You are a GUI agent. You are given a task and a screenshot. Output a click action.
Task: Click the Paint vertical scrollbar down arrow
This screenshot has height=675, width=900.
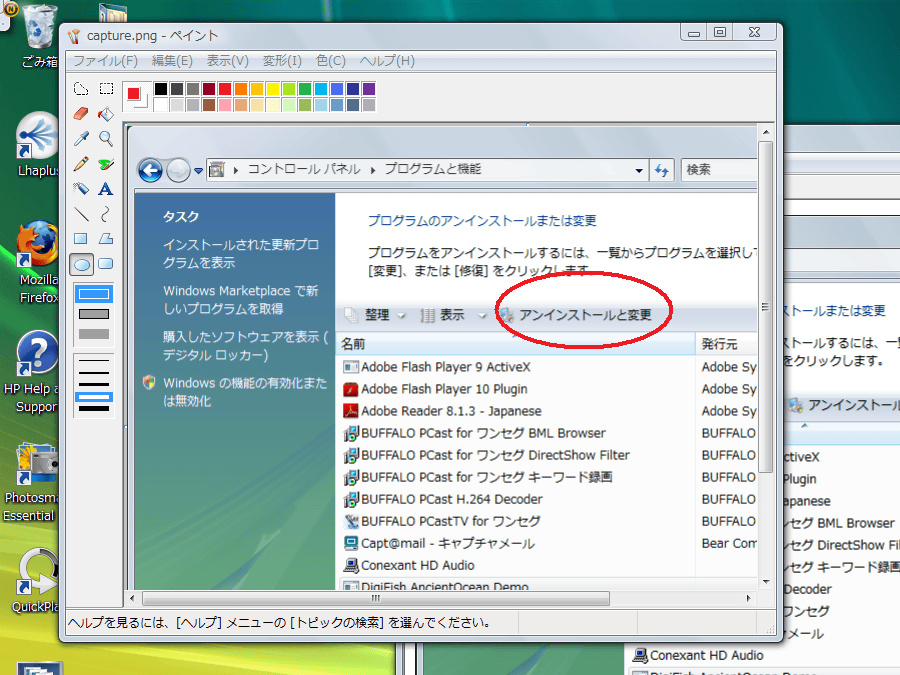(766, 581)
